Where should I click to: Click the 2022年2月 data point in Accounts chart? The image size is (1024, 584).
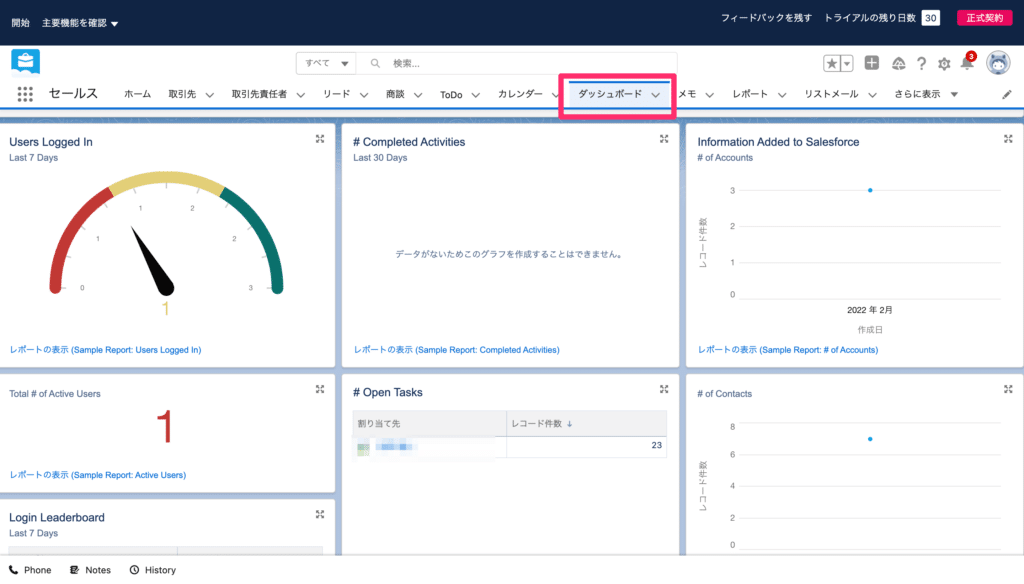point(870,190)
